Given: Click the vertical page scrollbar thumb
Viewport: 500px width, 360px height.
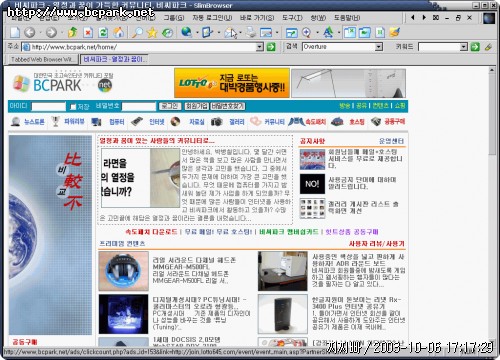Looking at the screenshot, I should click(492, 114).
